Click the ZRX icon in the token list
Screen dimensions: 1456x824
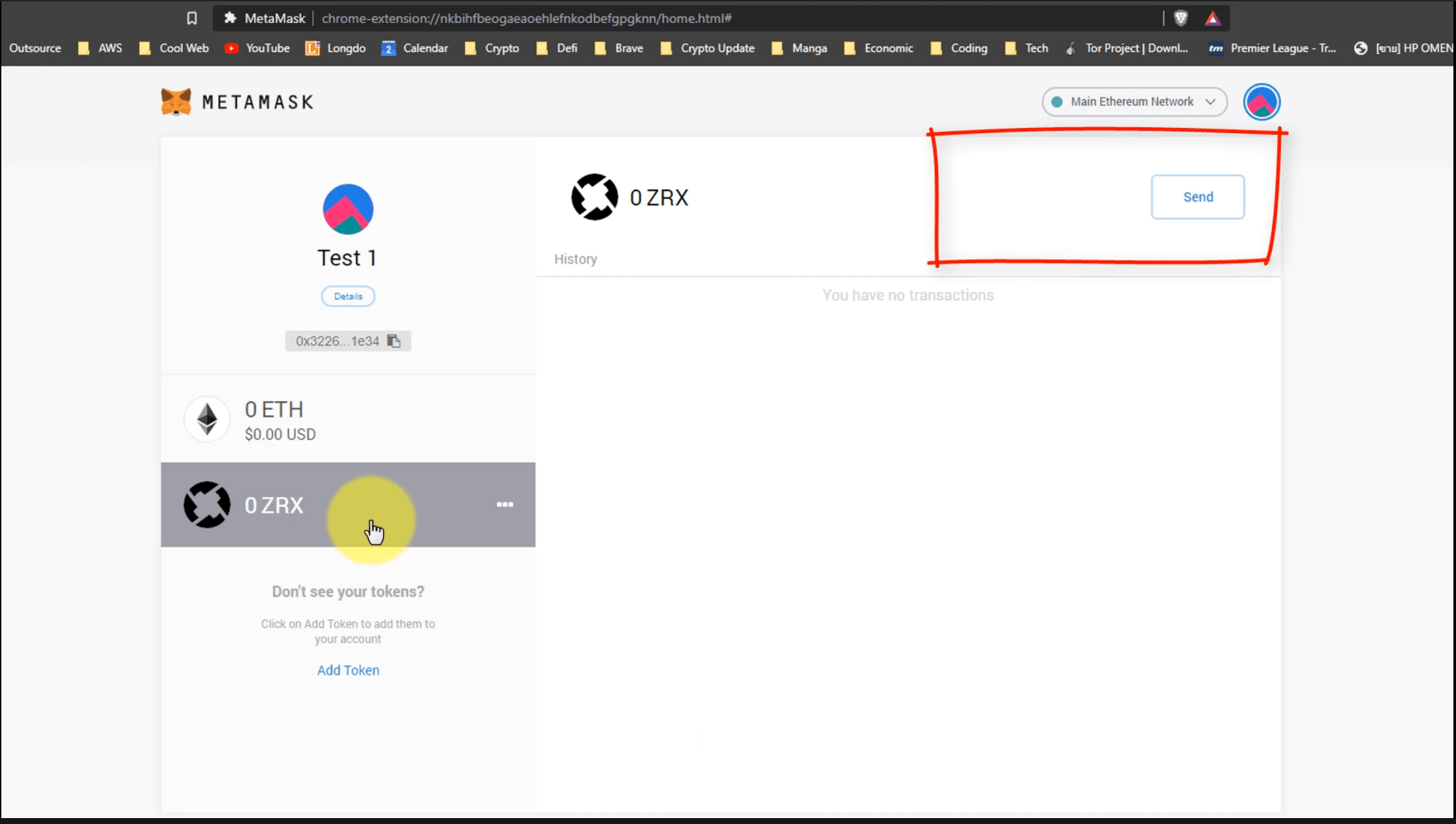(x=207, y=505)
